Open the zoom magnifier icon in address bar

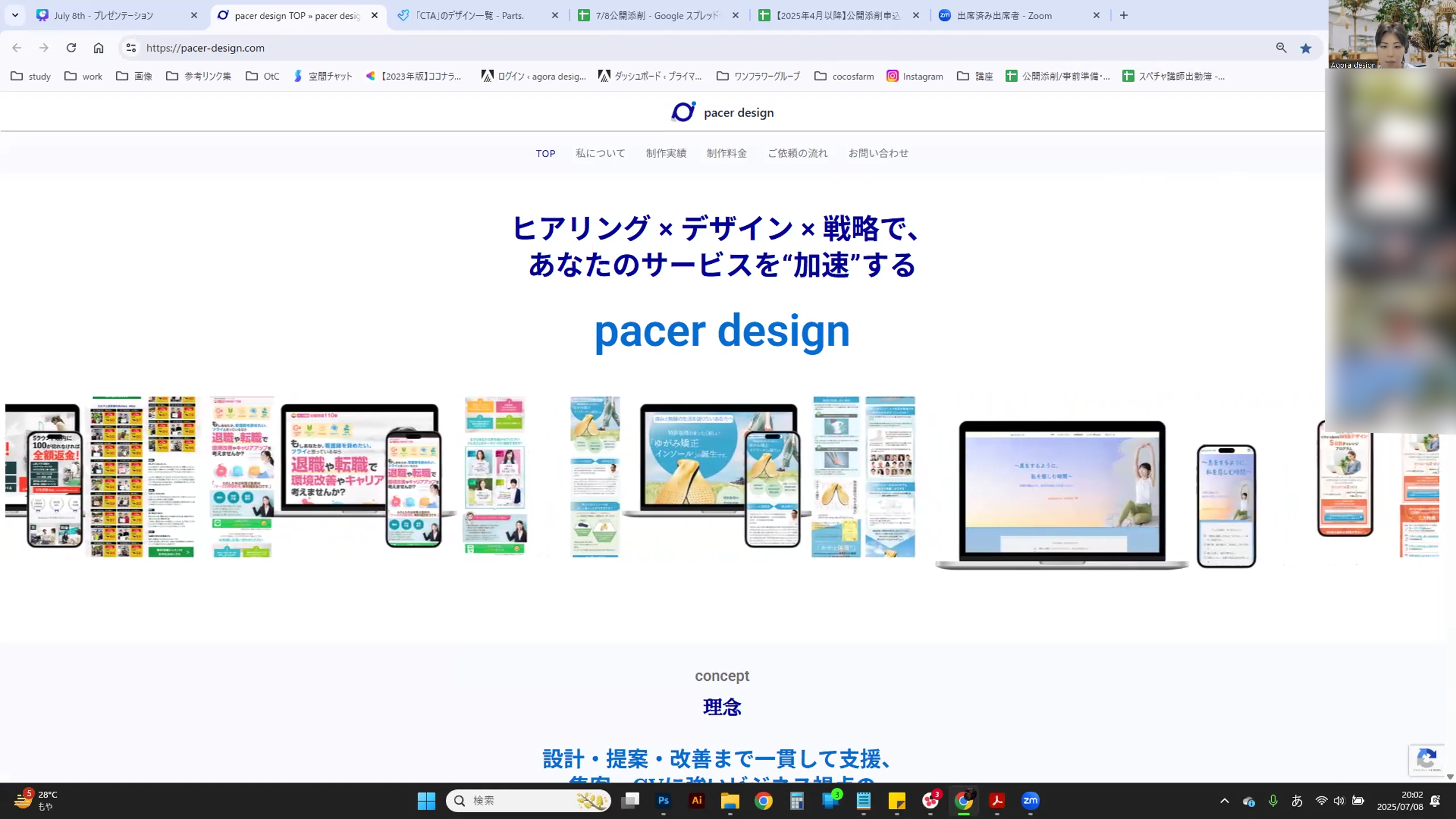click(1281, 48)
